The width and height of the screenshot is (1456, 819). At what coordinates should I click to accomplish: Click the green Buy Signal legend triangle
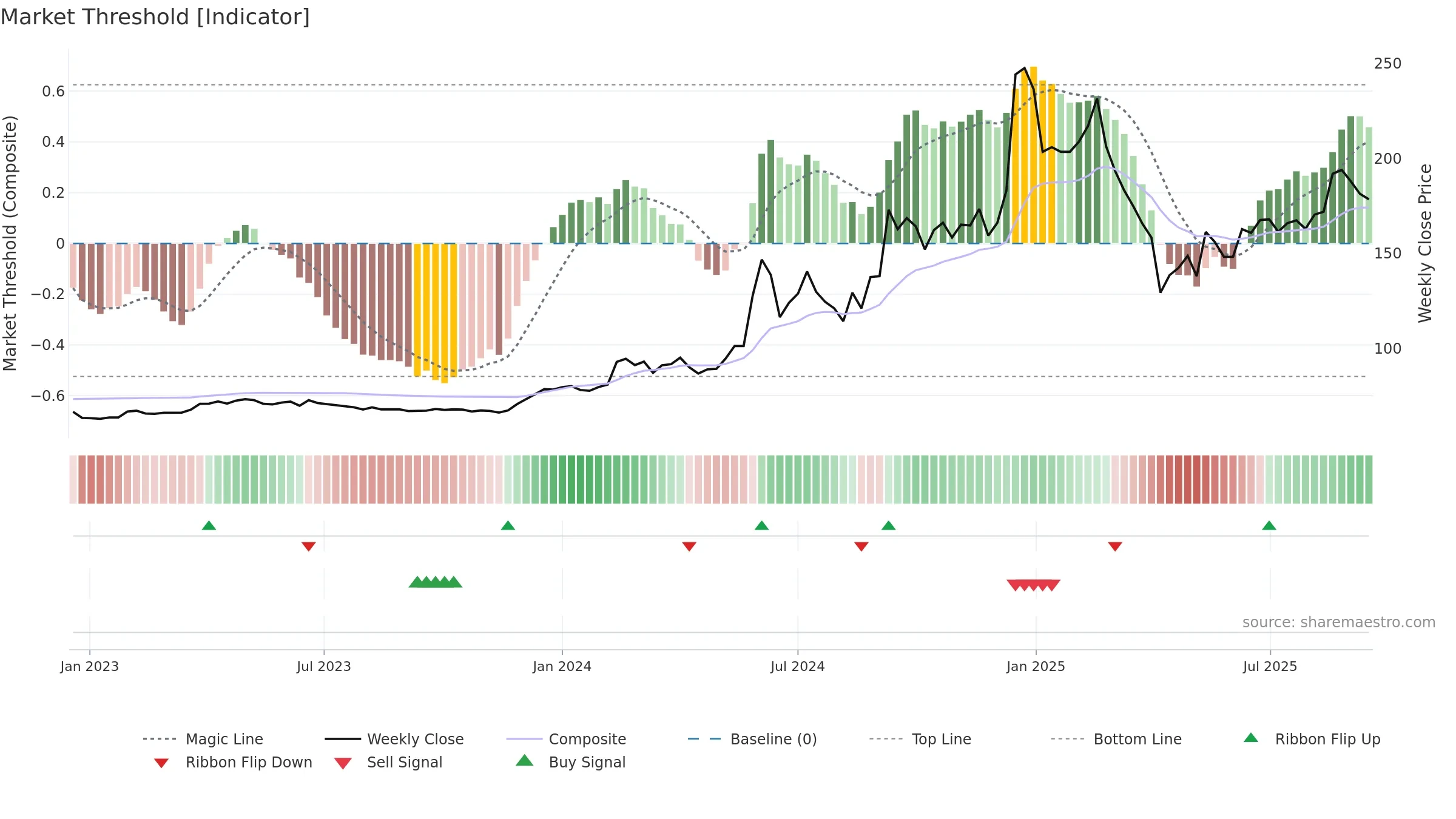coord(525,760)
